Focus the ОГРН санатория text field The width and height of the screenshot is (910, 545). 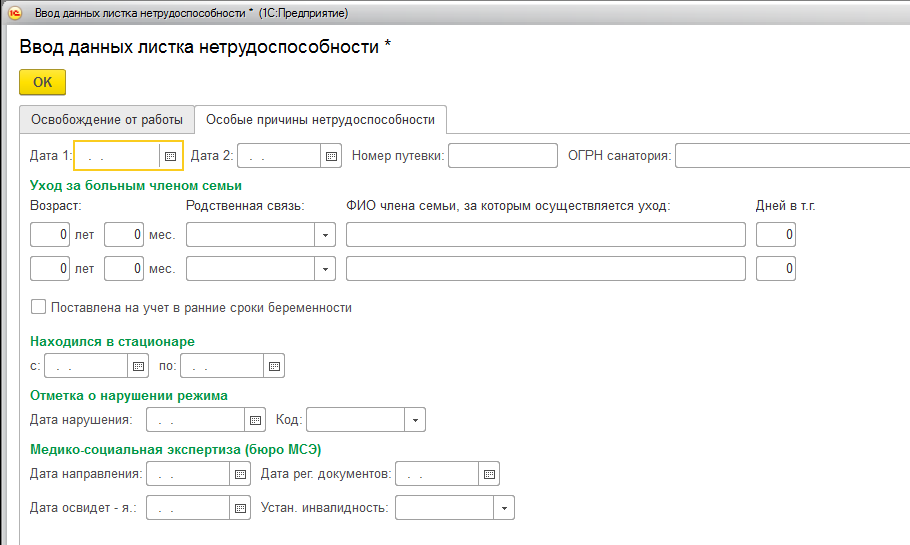tap(792, 156)
